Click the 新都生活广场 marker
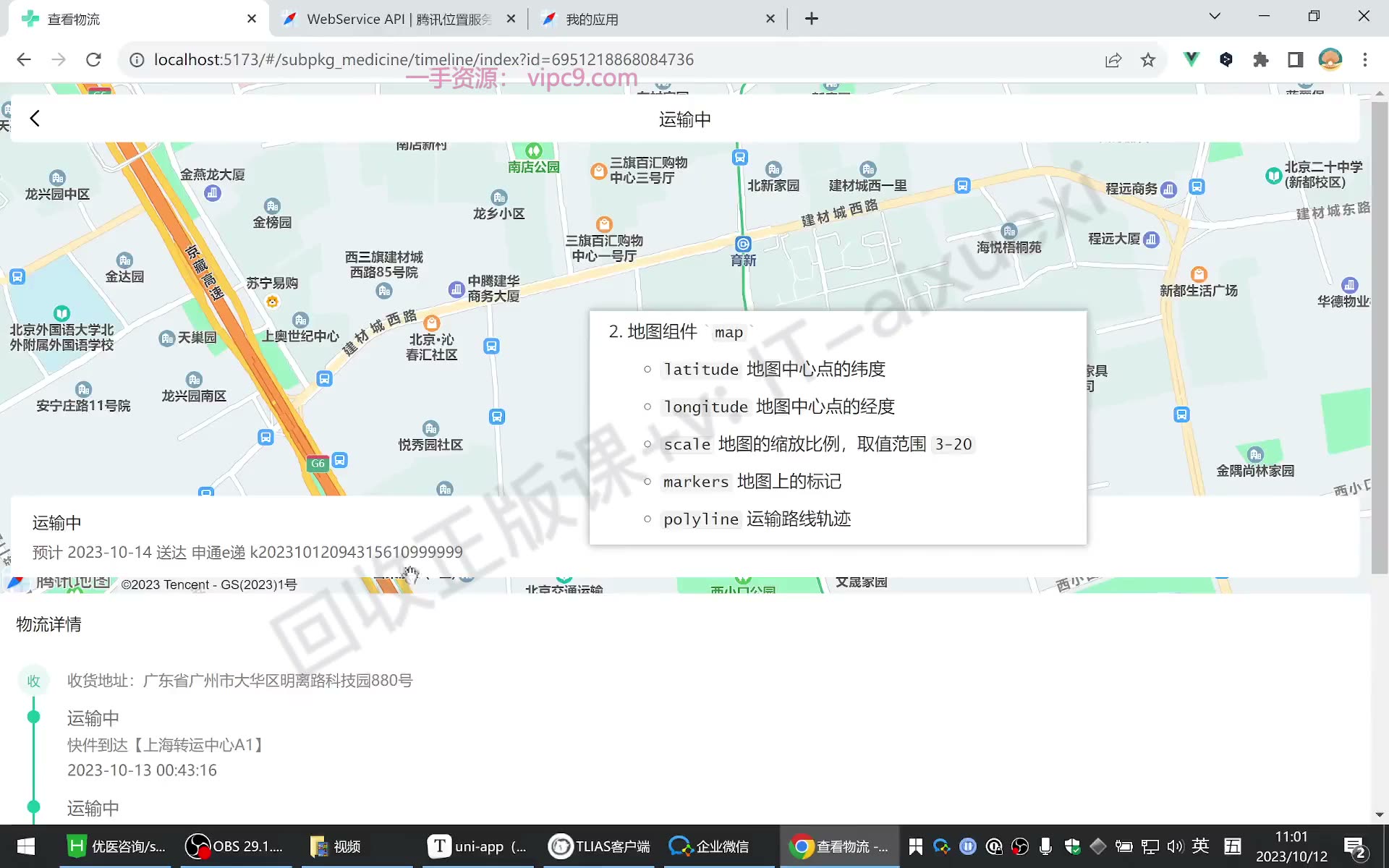 point(1199,274)
